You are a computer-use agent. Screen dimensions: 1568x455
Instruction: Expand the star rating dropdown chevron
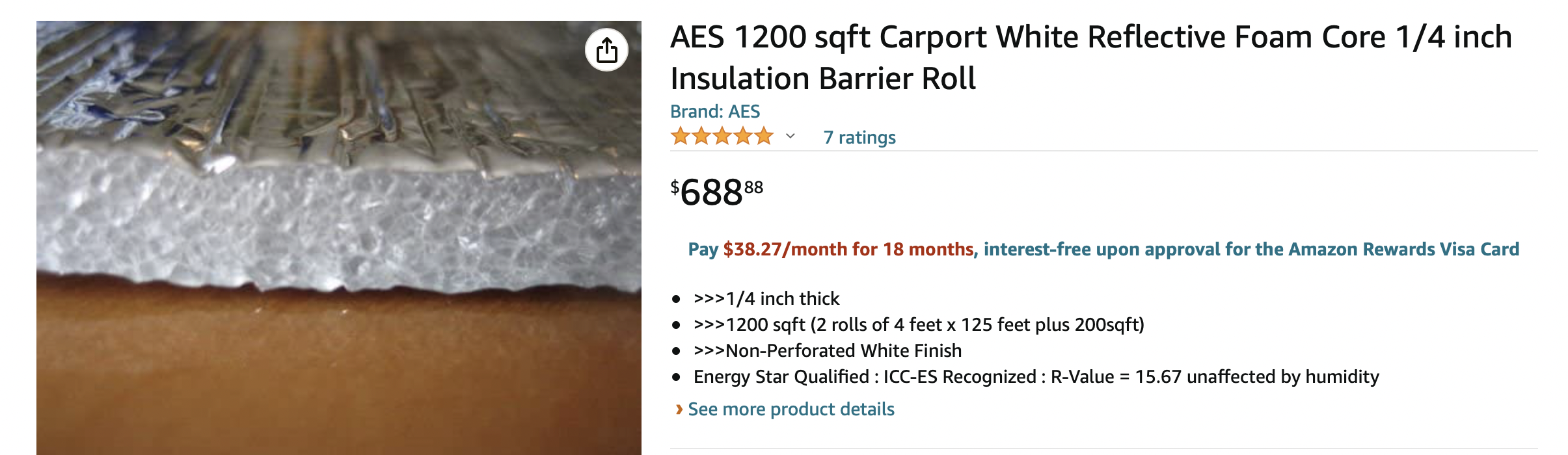coord(791,136)
